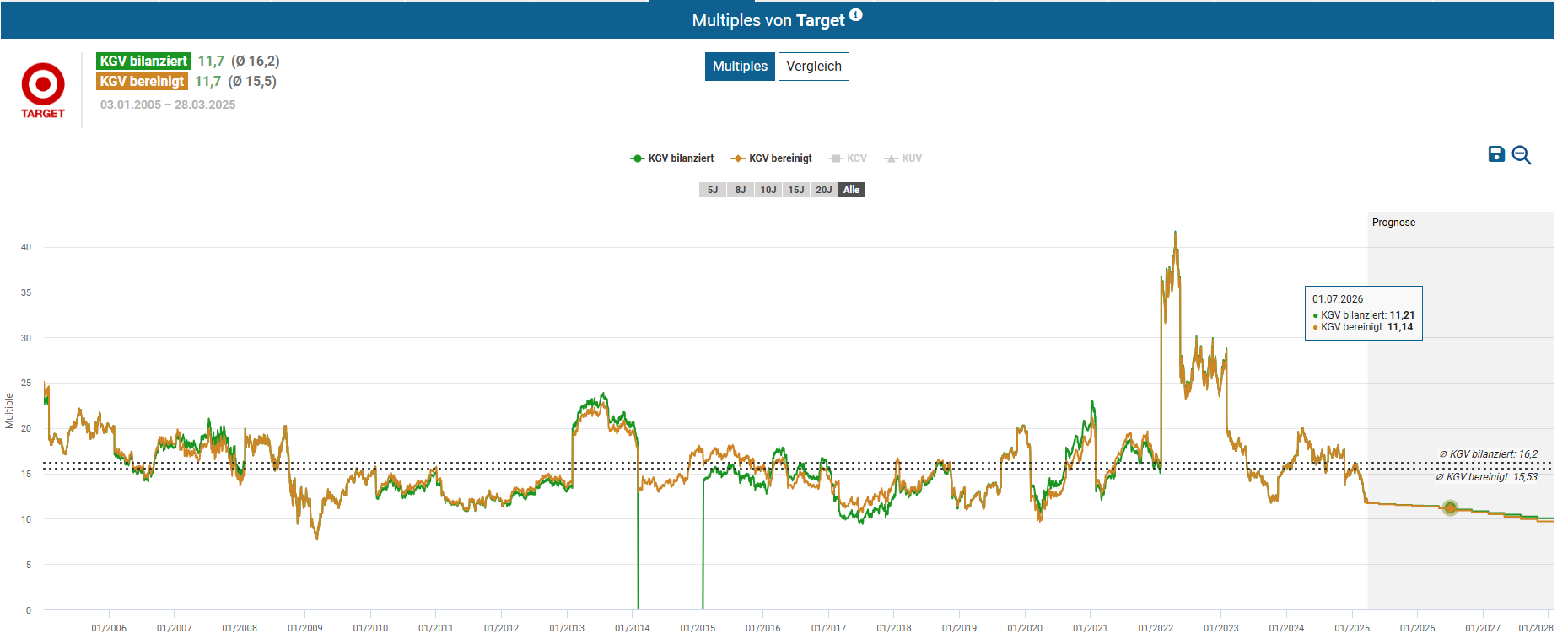Image resolution: width=1568 pixels, height=644 pixels.
Task: Select the 5J time range
Action: [712, 190]
